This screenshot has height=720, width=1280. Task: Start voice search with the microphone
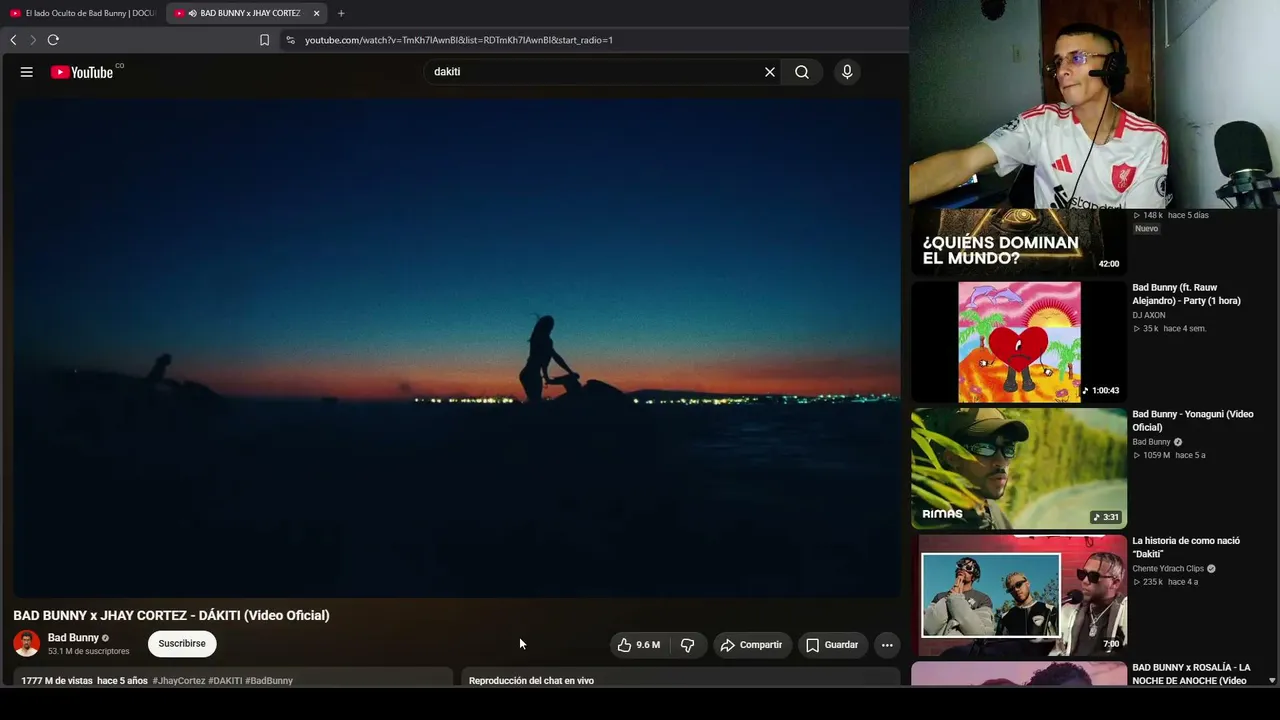point(847,72)
